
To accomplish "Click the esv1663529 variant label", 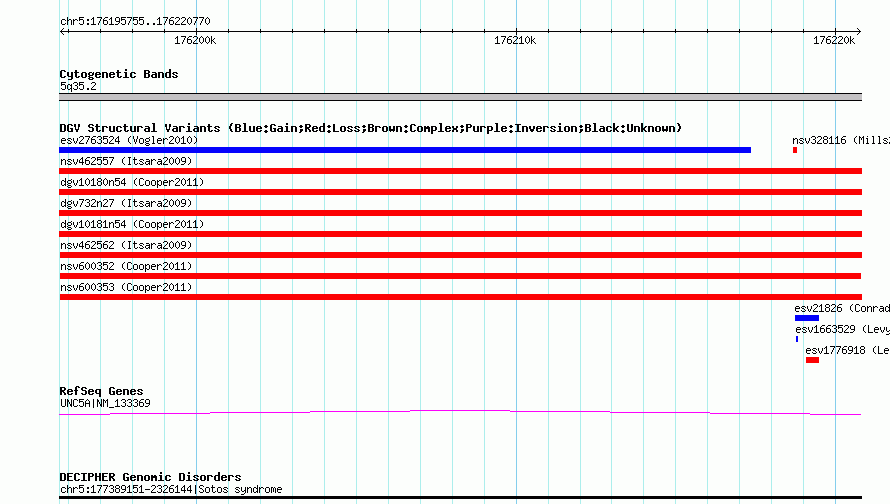I will coord(842,329).
